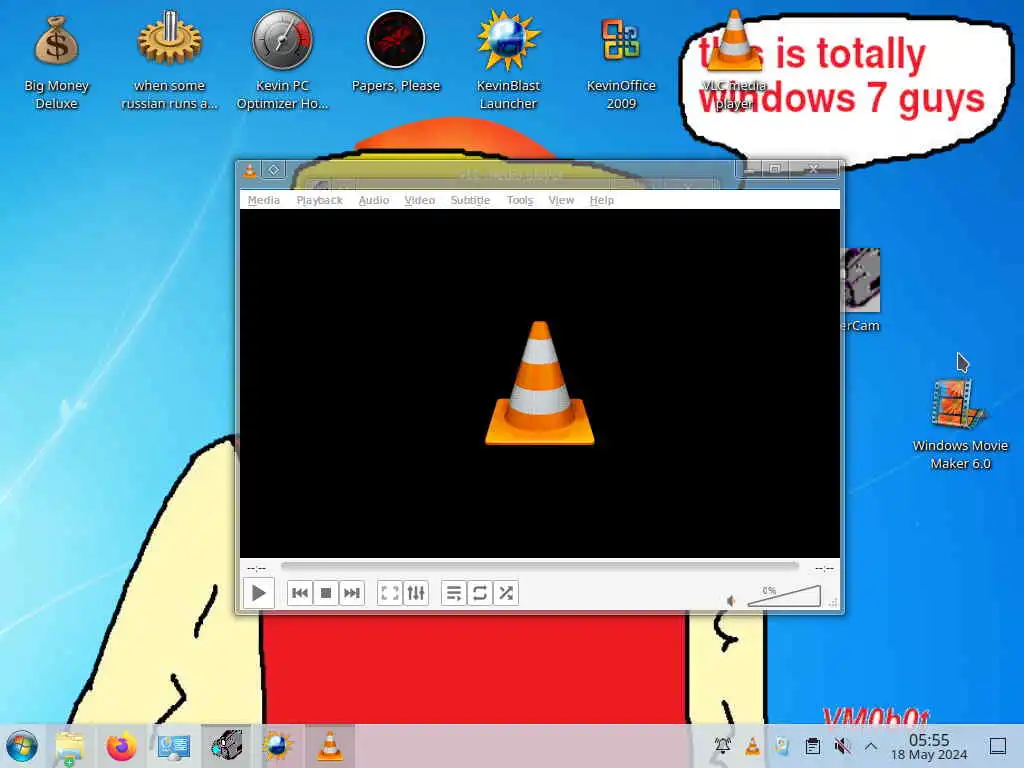Switch to camera app in taskbar
1024x768 pixels.
pos(227,746)
